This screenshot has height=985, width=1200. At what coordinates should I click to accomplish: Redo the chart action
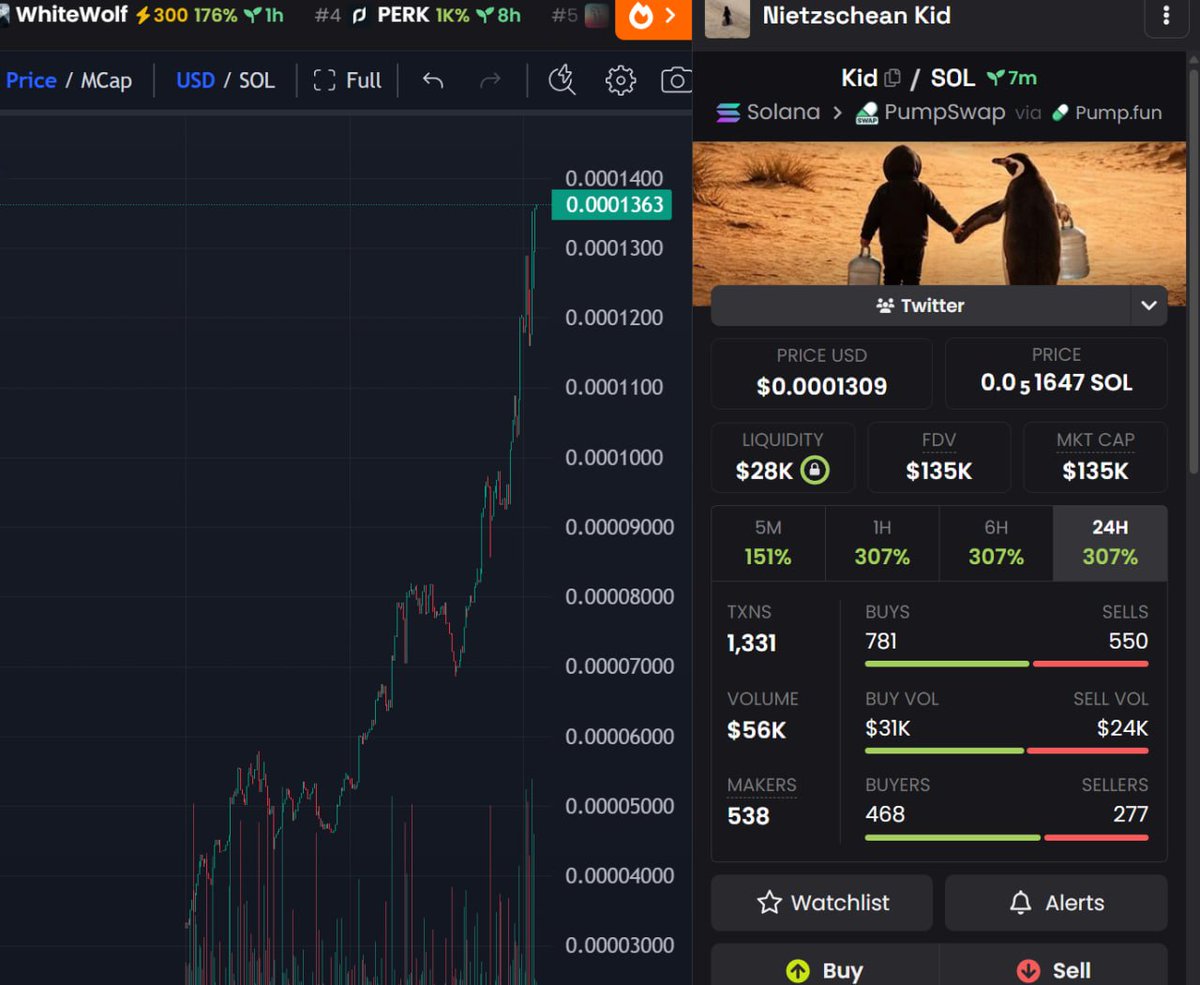pos(490,80)
